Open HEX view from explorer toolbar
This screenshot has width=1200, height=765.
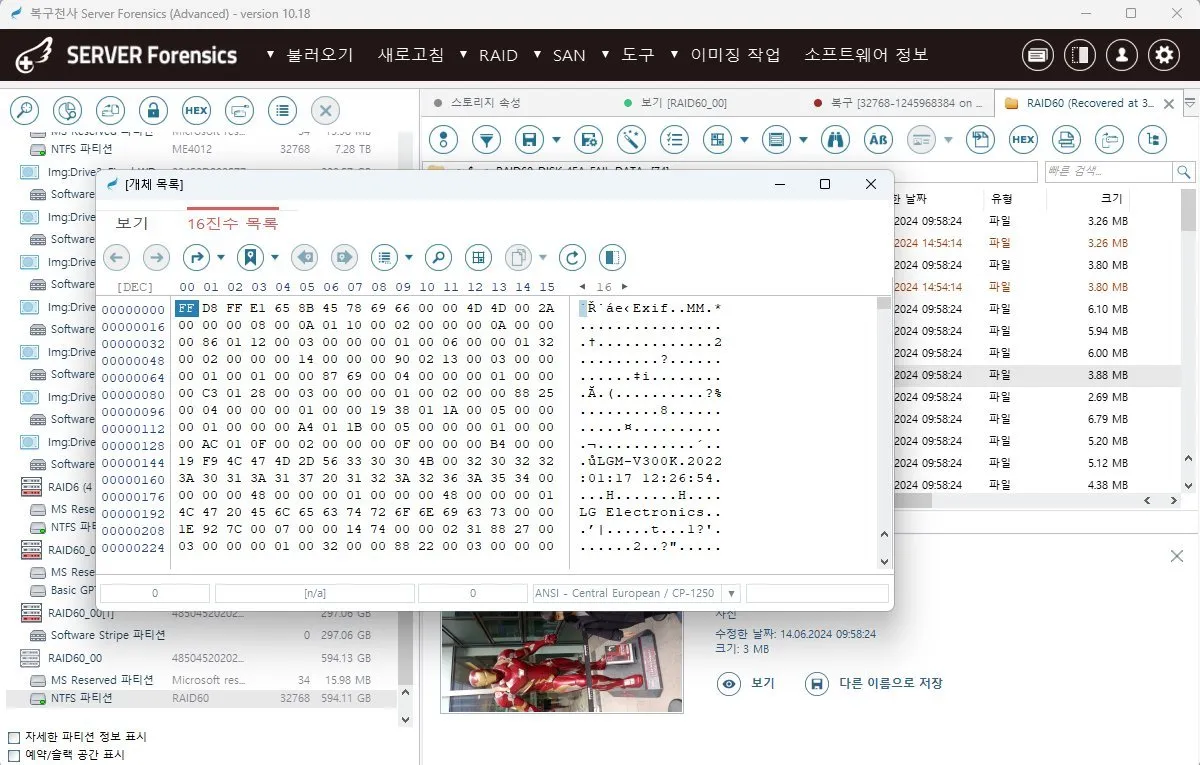point(1022,139)
